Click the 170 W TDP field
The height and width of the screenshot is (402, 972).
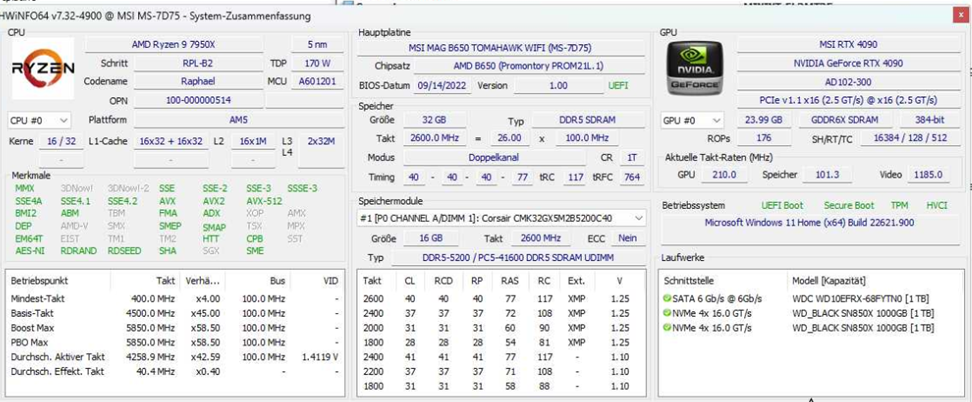pyautogui.click(x=317, y=63)
